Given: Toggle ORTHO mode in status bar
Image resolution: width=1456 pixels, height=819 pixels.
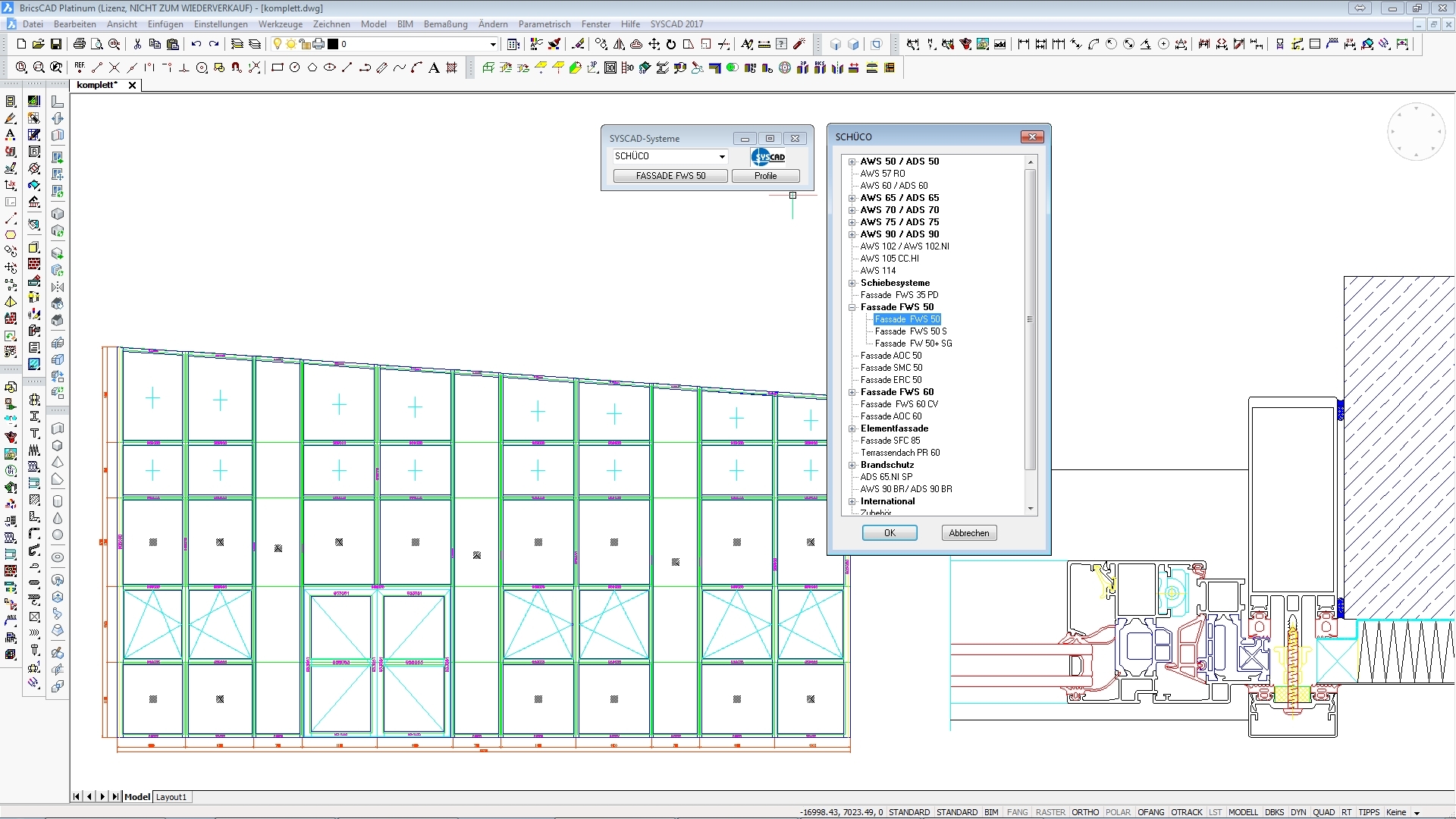Looking at the screenshot, I should (x=1084, y=812).
